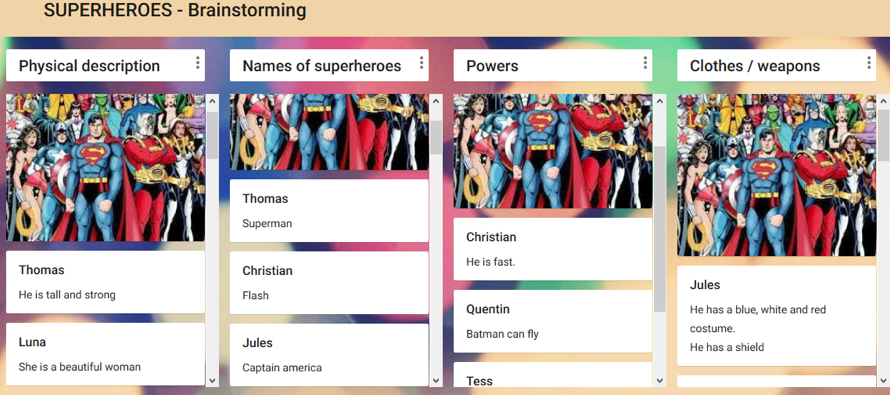
Task: Open Powers column three-dot menu
Action: (646, 64)
